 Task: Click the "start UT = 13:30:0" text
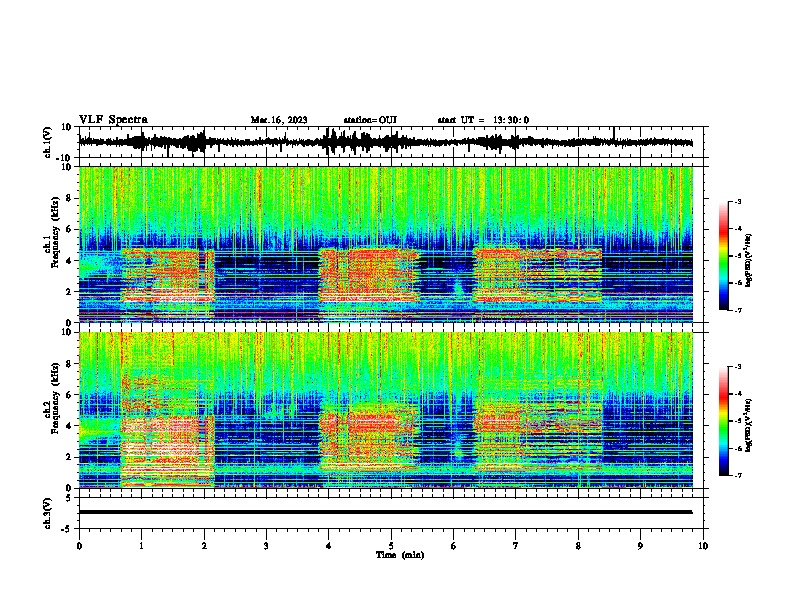(x=483, y=120)
